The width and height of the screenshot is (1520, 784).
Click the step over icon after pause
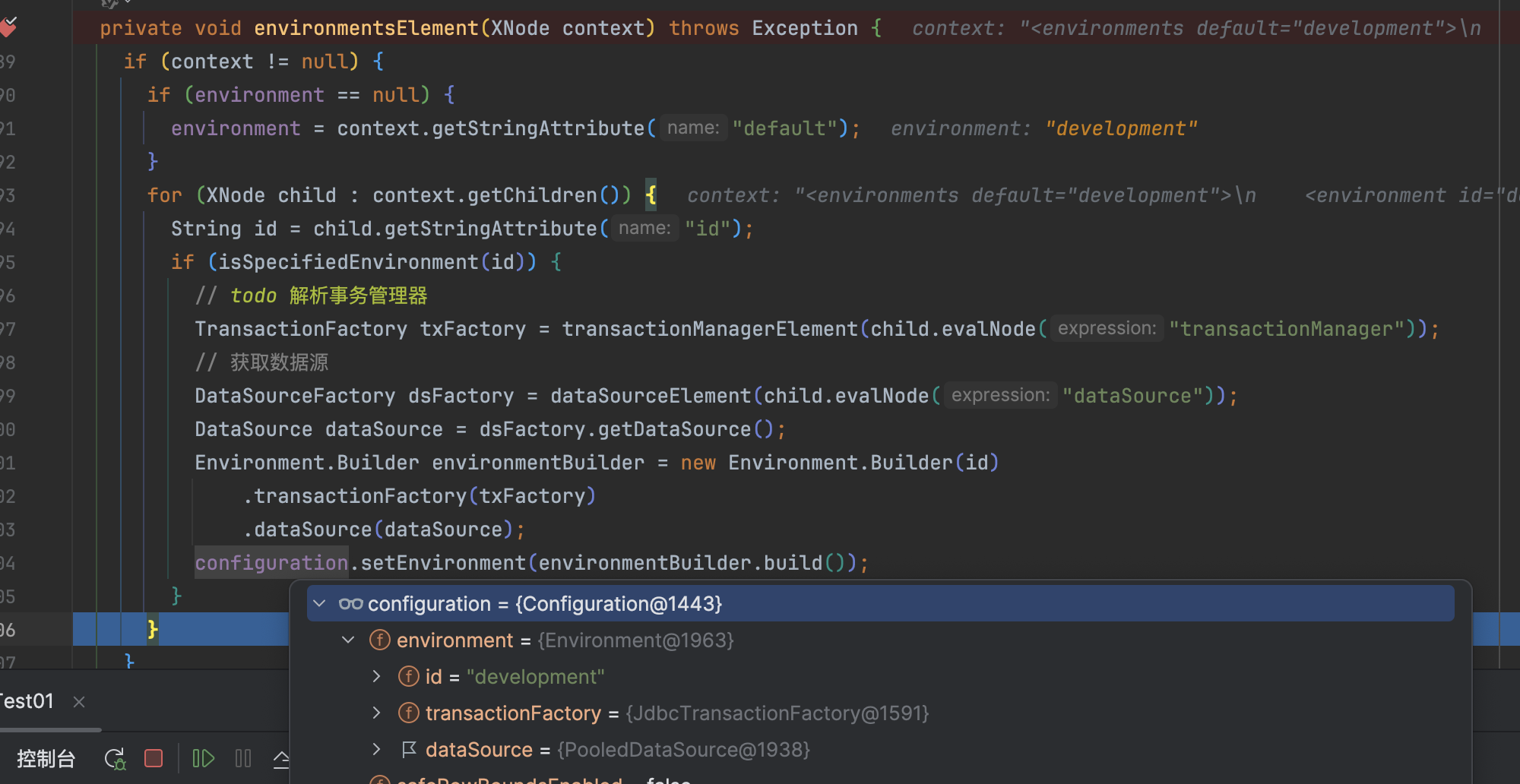(281, 758)
